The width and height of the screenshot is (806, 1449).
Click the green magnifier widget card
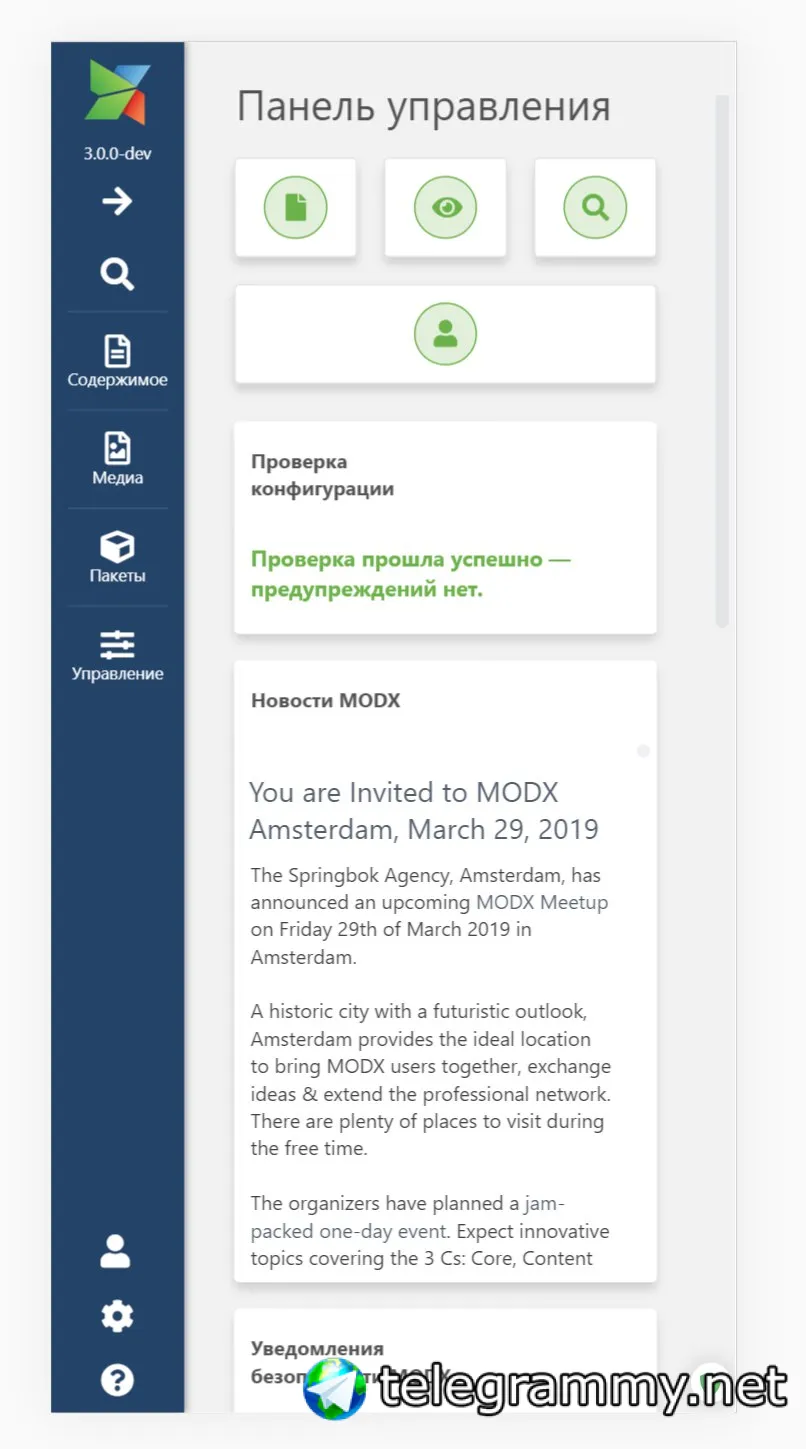tap(595, 207)
